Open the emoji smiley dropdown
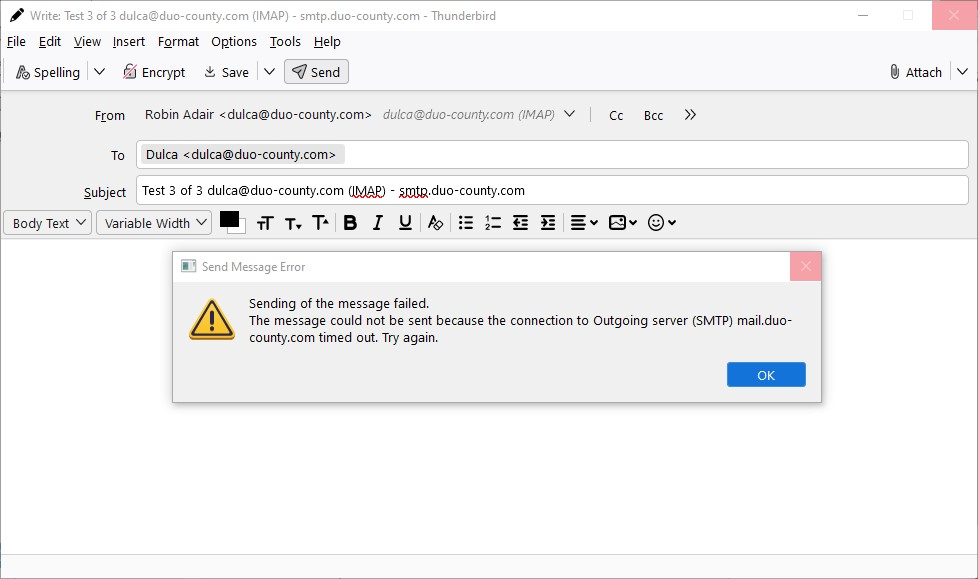Image resolution: width=978 pixels, height=579 pixels. point(662,223)
